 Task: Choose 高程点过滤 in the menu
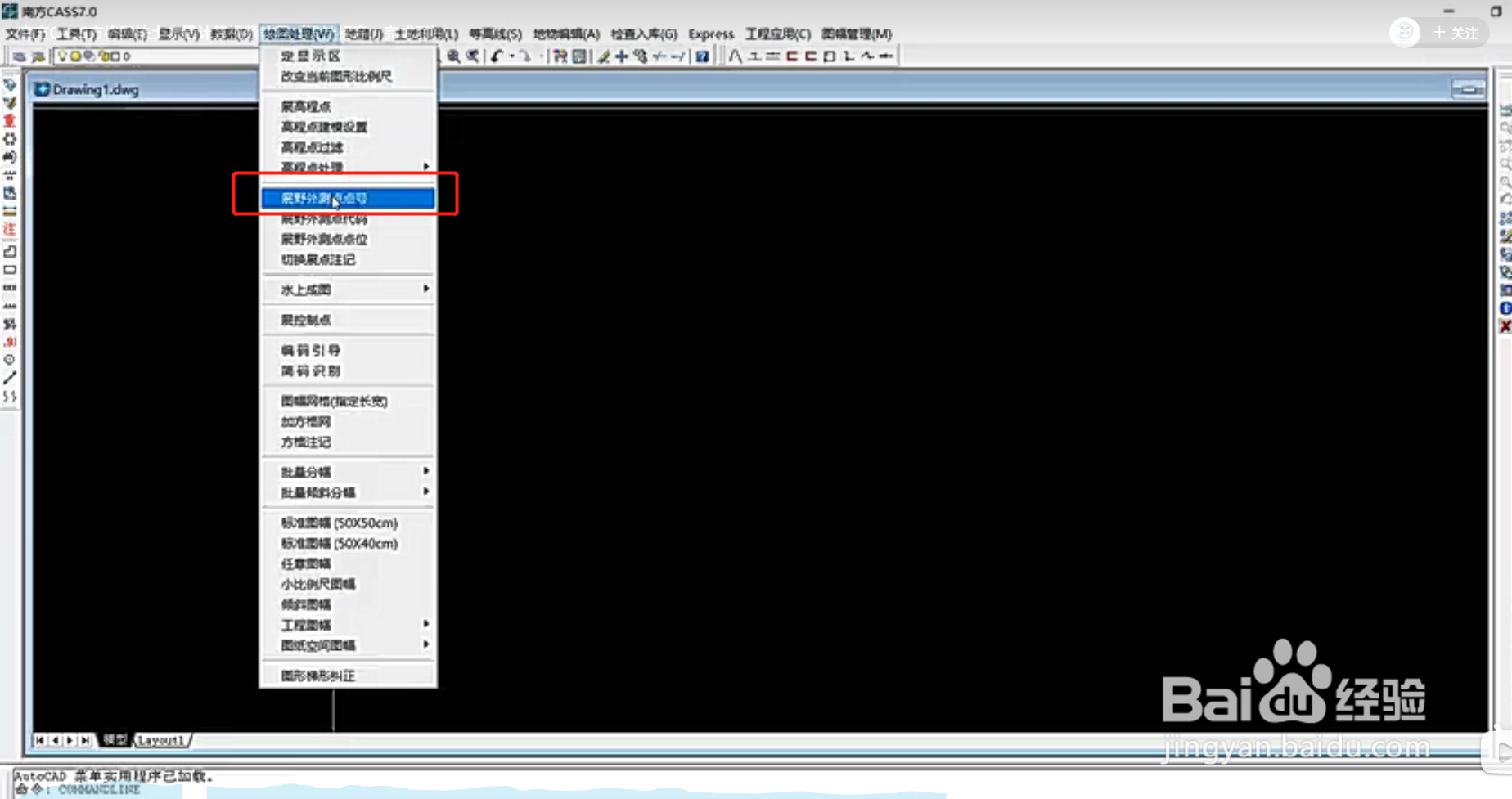point(348,147)
